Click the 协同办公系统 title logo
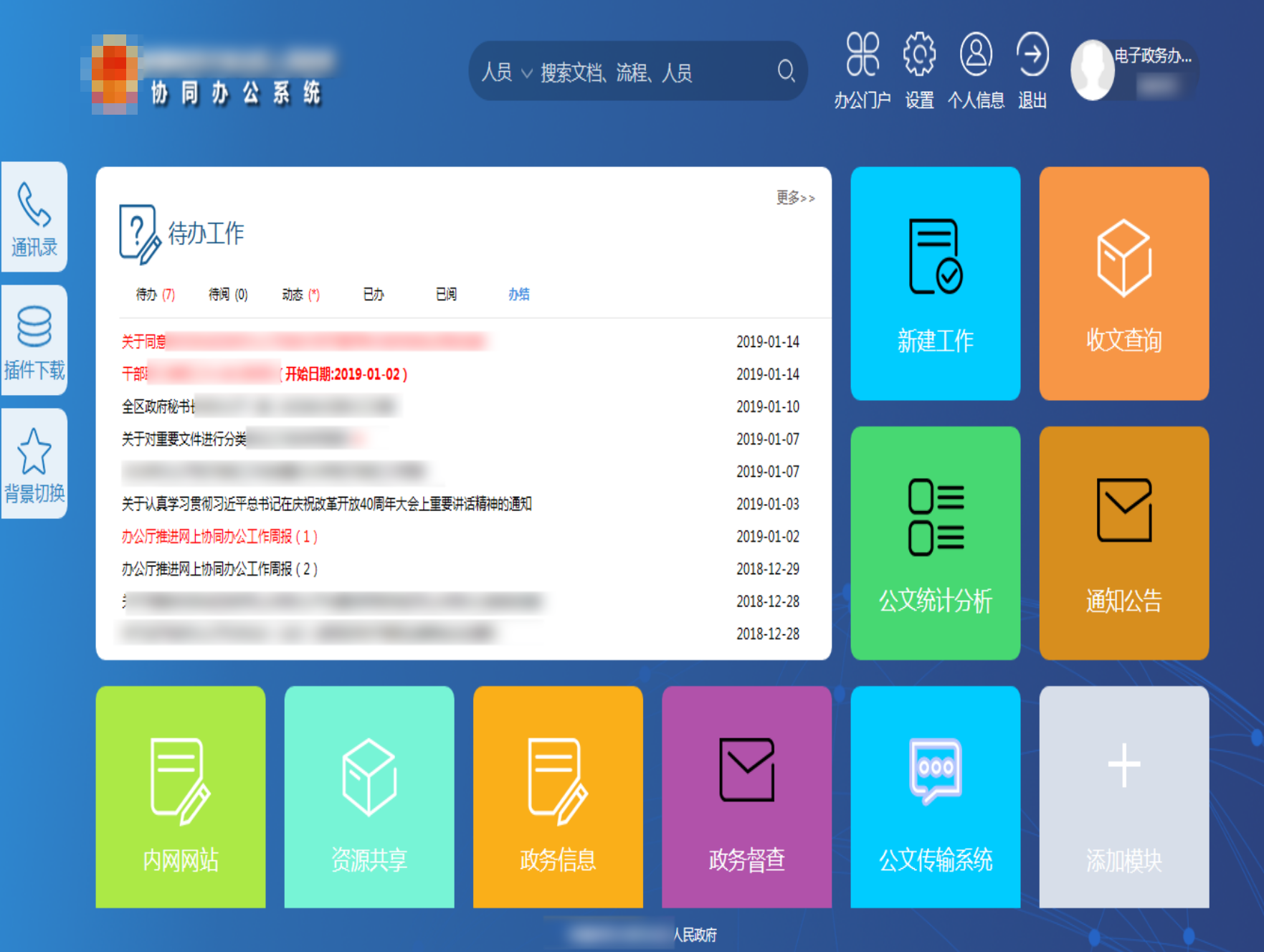The height and width of the screenshot is (952, 1264). point(236,93)
